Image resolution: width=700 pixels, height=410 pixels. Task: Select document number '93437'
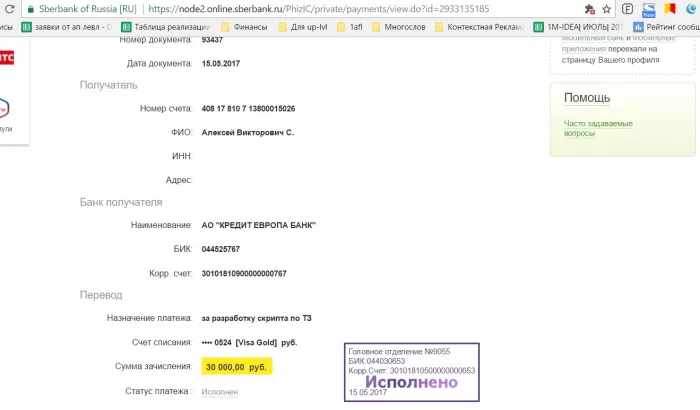[212, 40]
